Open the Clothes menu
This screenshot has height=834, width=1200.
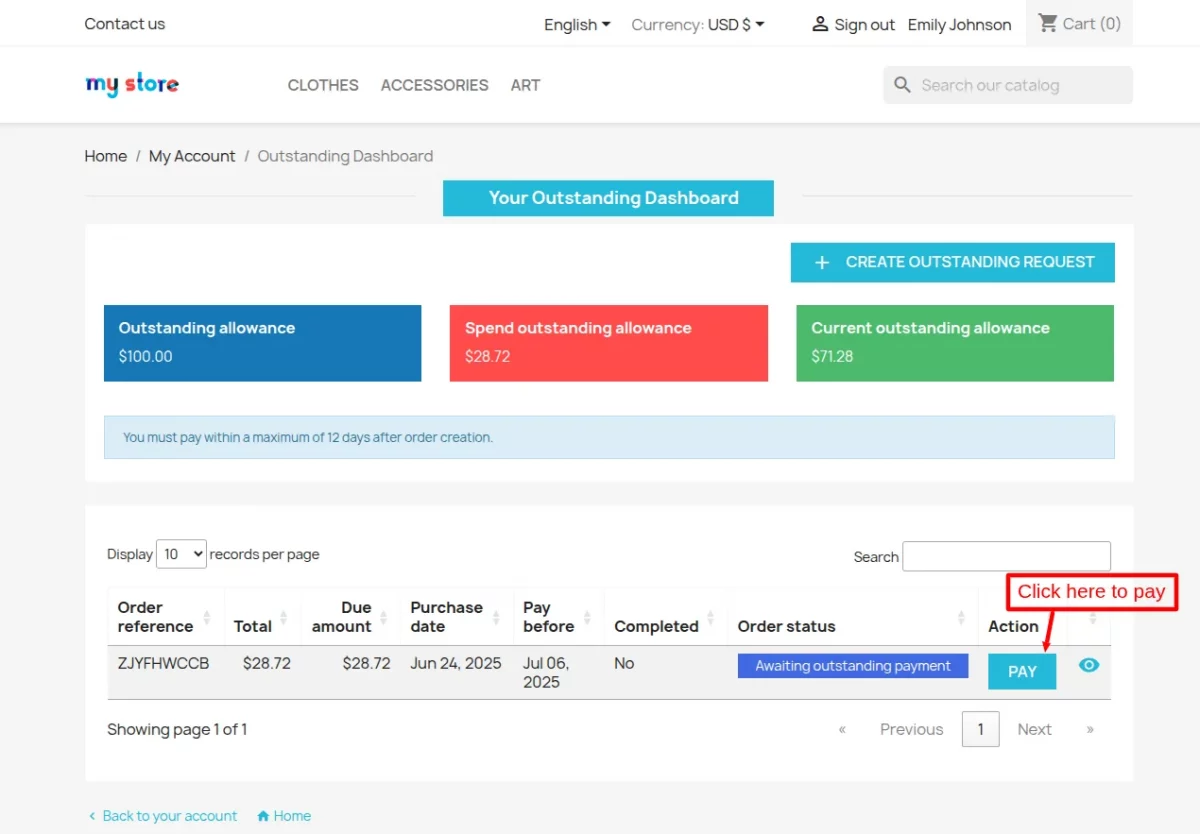click(323, 85)
